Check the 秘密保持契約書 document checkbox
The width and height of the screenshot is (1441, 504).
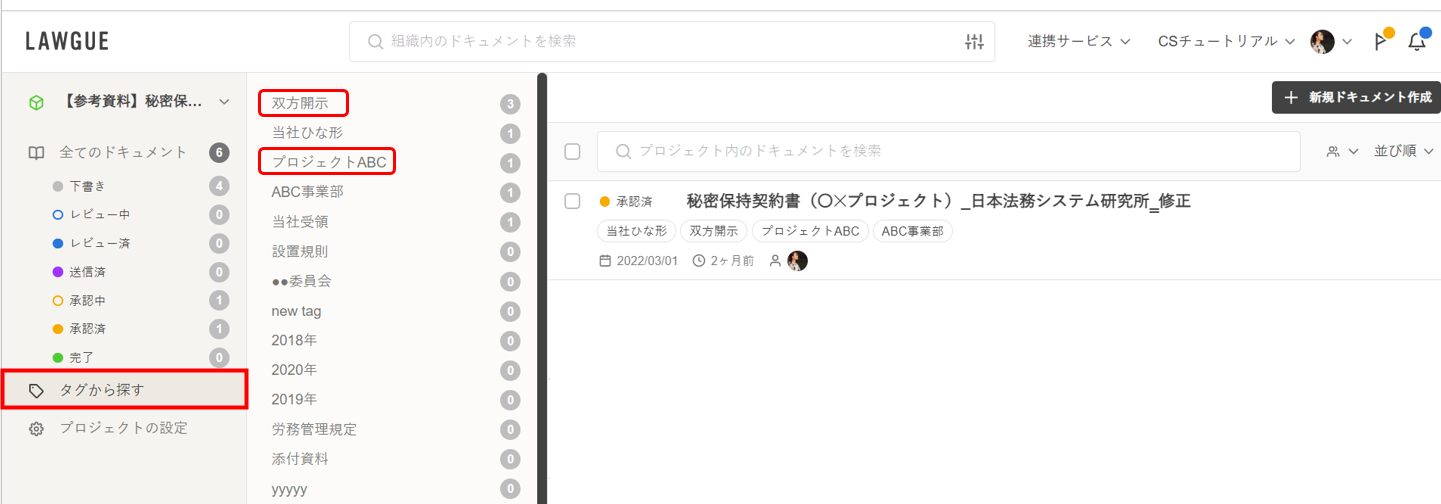click(x=572, y=201)
